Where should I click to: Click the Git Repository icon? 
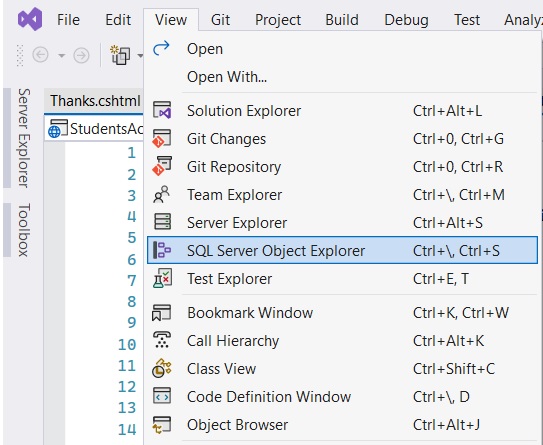[161, 166]
